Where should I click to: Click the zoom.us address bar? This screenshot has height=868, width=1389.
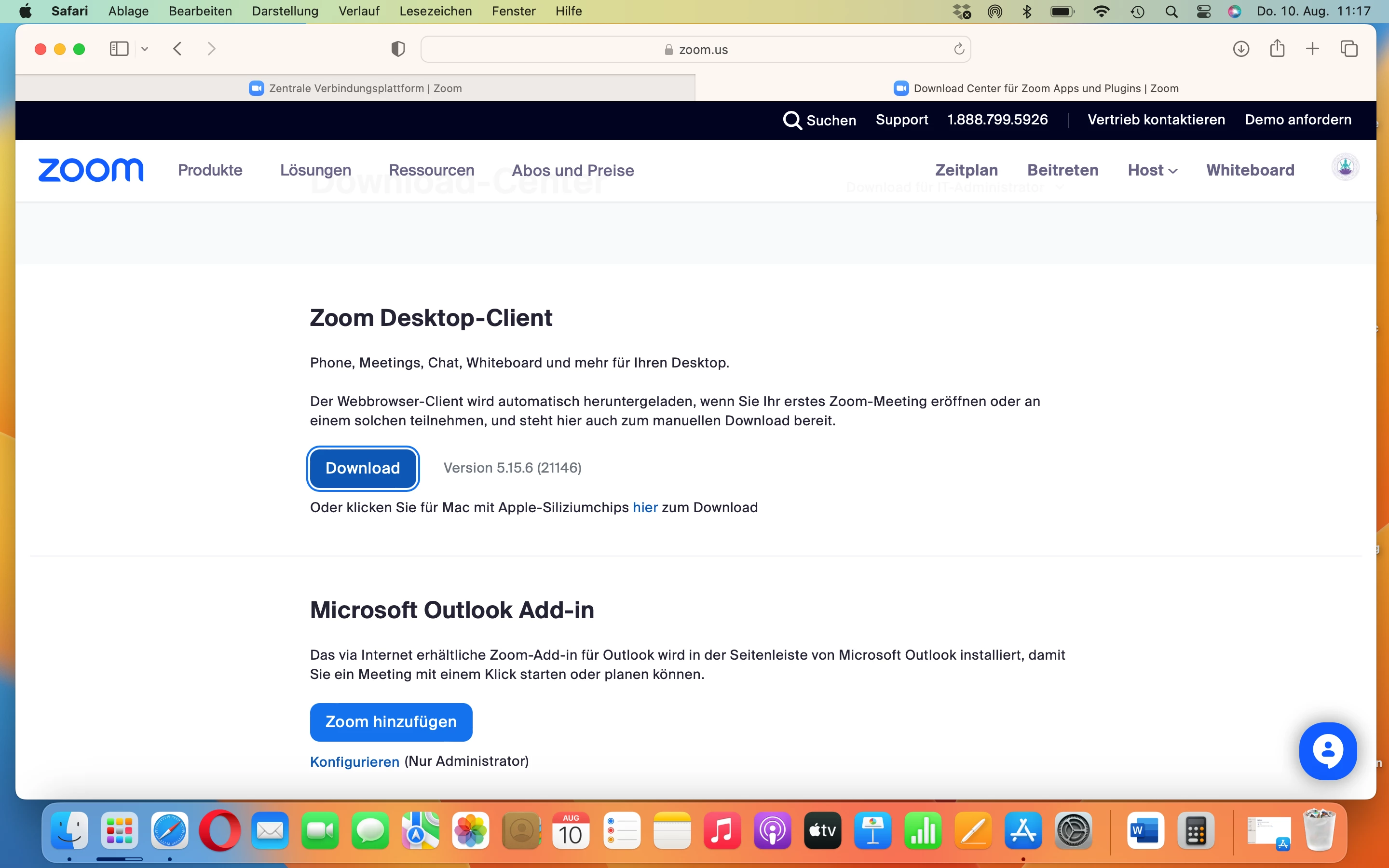click(695, 49)
